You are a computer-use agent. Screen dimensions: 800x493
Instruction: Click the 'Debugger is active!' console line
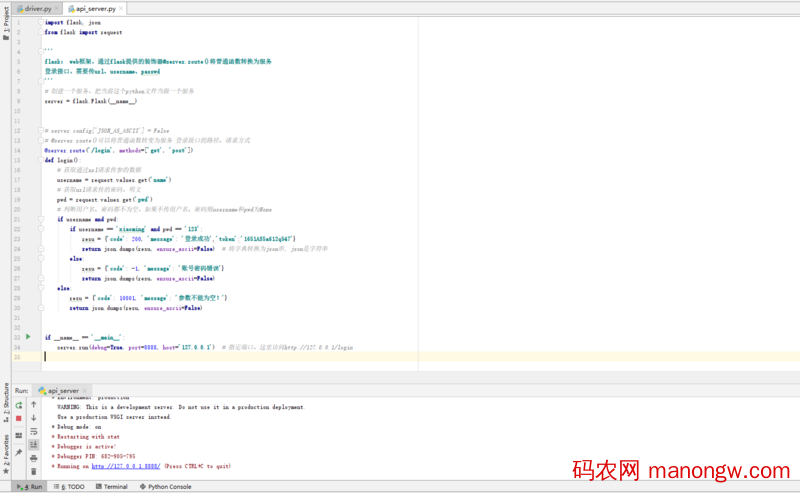point(86,447)
